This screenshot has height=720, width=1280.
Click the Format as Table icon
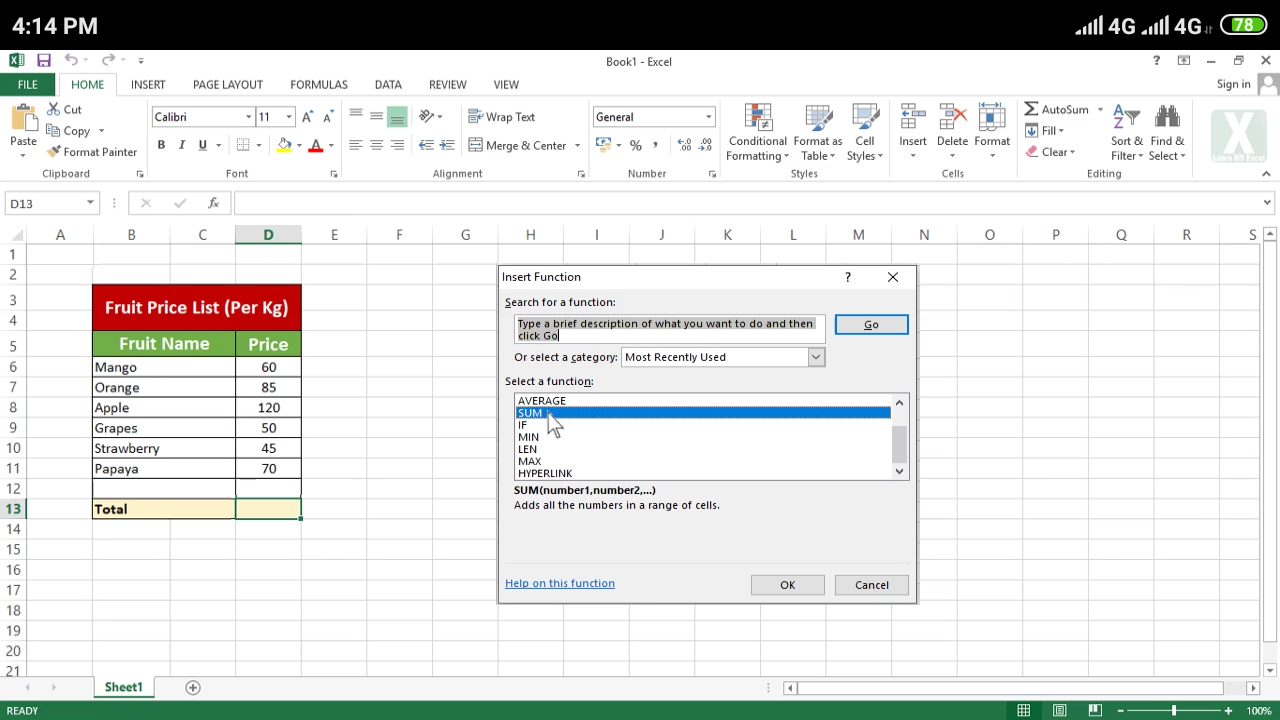(817, 119)
